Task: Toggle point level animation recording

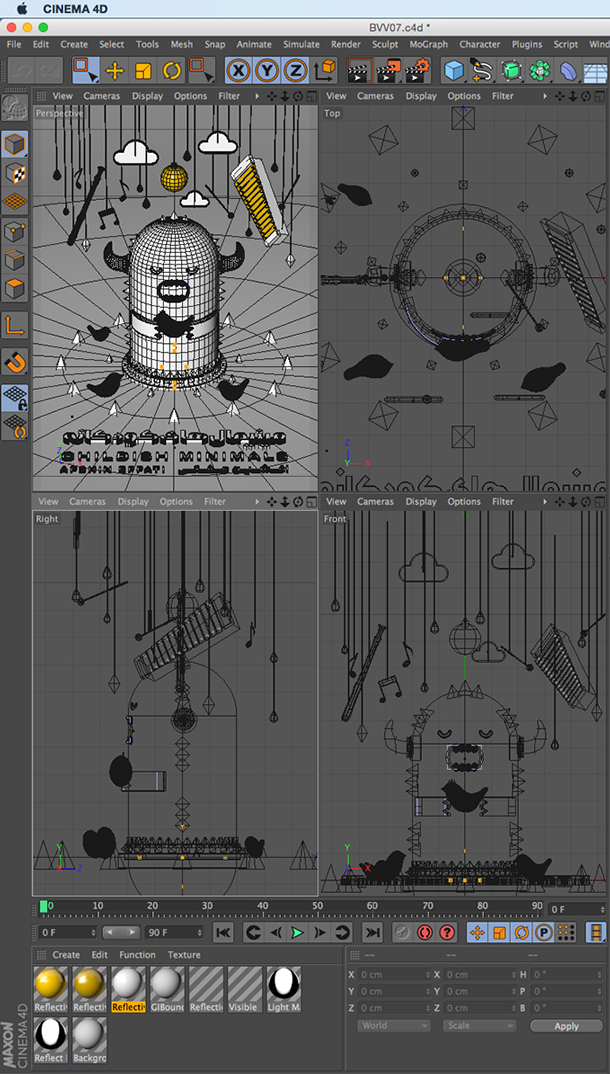Action: tap(566, 932)
